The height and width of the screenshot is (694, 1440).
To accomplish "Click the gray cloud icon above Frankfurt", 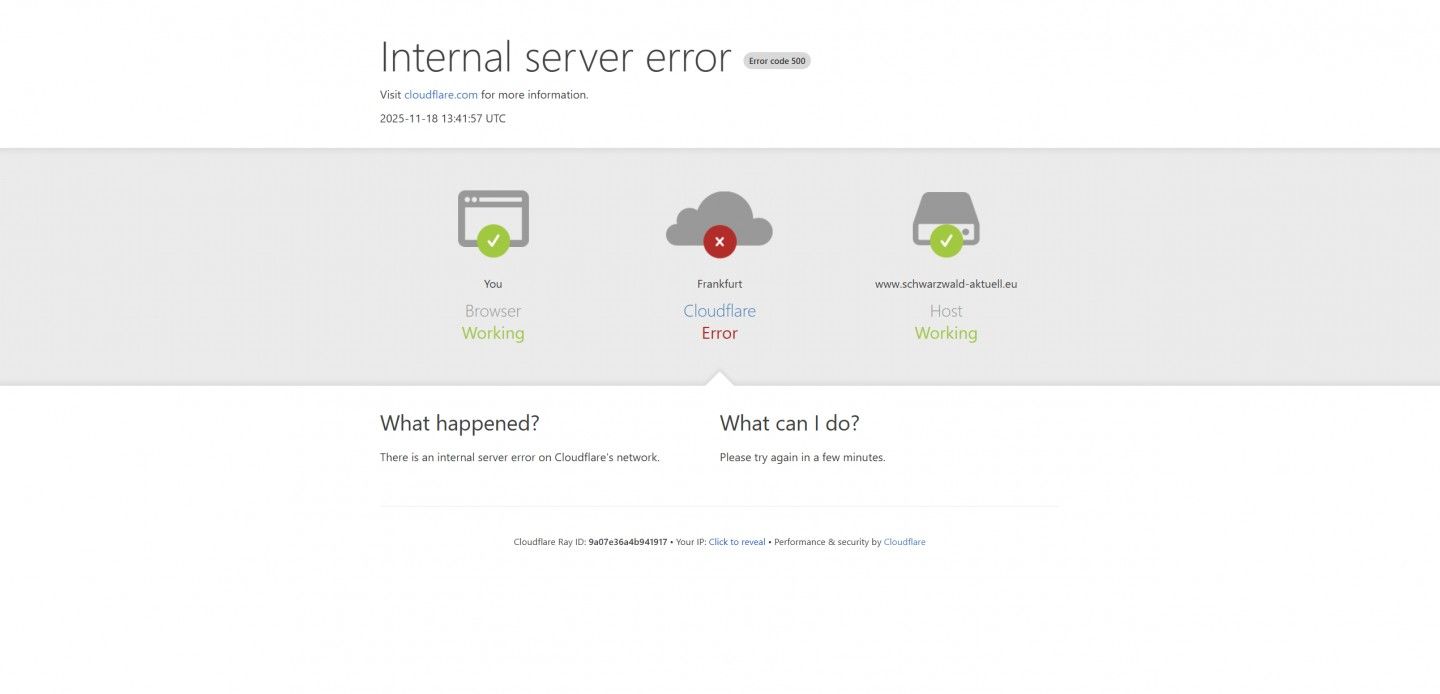I will [x=719, y=218].
